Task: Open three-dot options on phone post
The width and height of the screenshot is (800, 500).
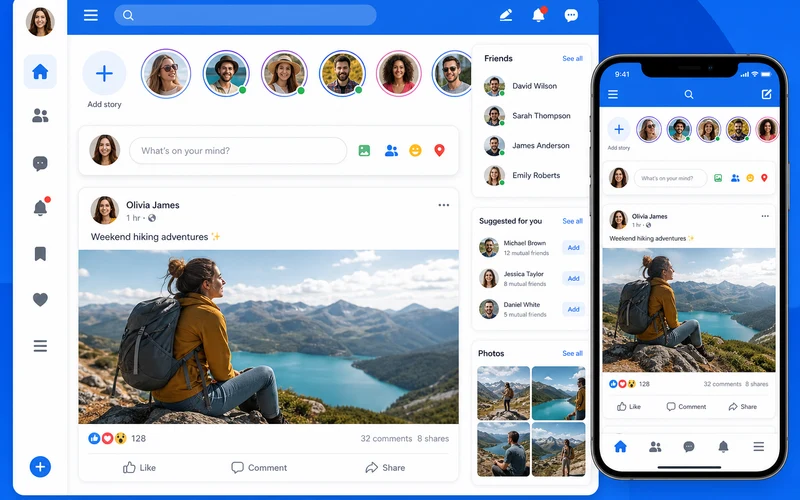Action: pyautogui.click(x=765, y=216)
